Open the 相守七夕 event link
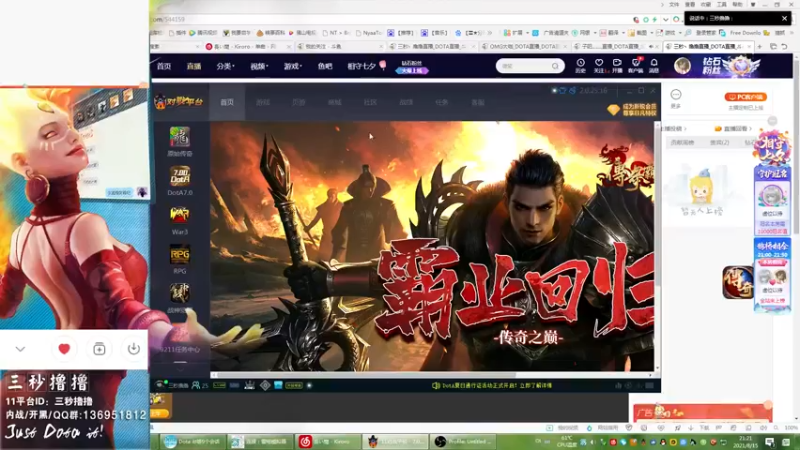Viewport: 800px width, 450px height. click(x=366, y=66)
